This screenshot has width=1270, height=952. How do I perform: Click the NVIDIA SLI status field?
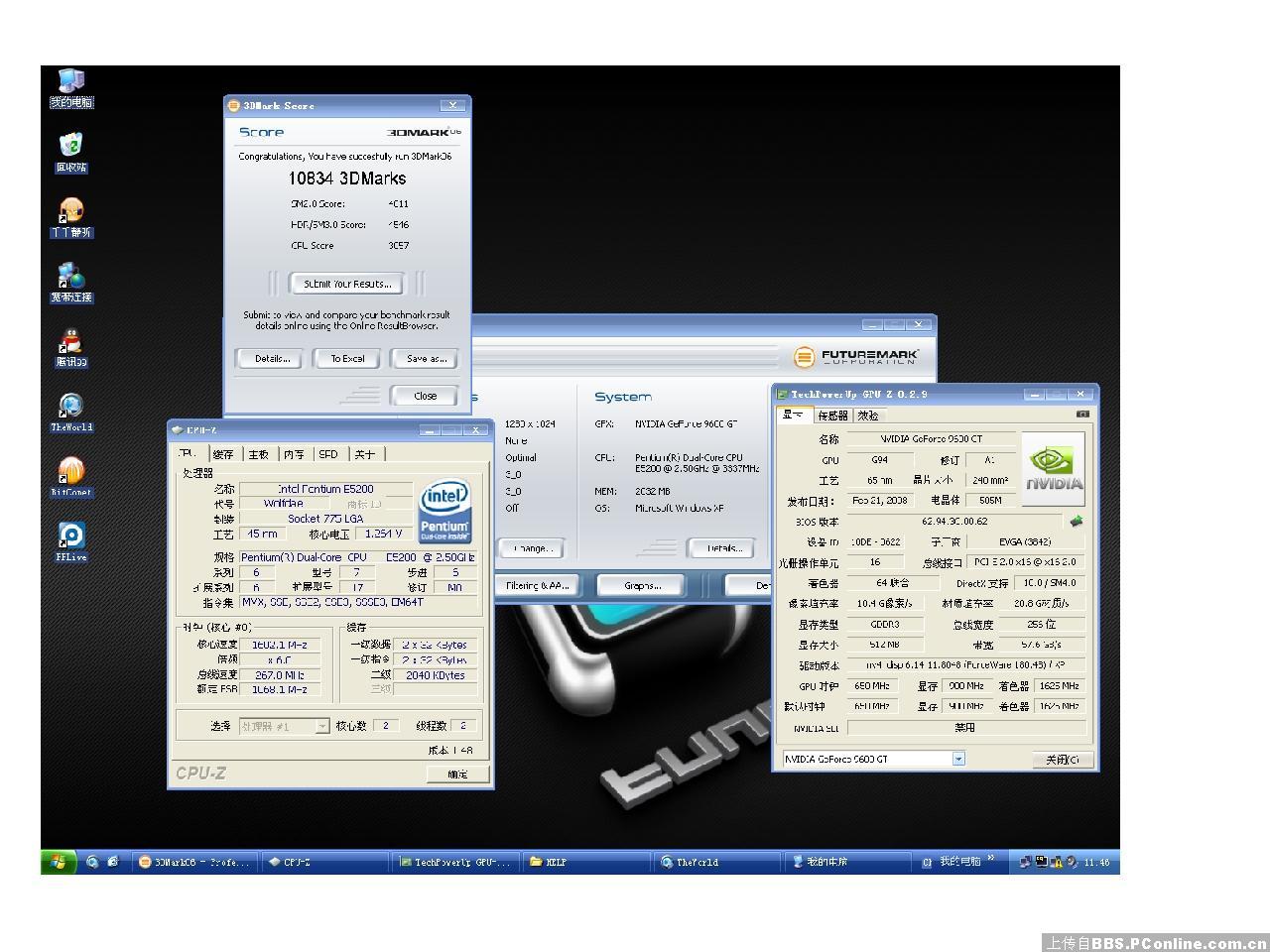965,727
